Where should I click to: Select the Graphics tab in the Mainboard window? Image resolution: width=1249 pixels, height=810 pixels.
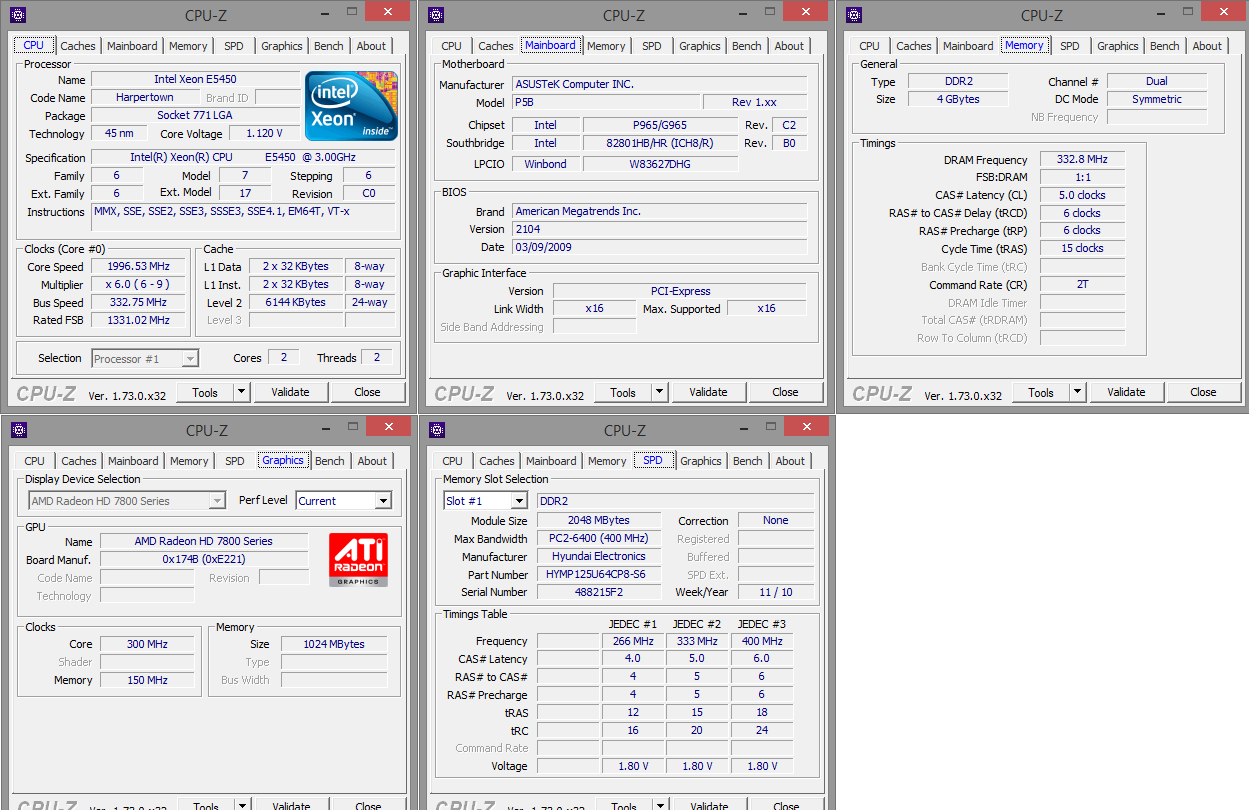coord(700,46)
